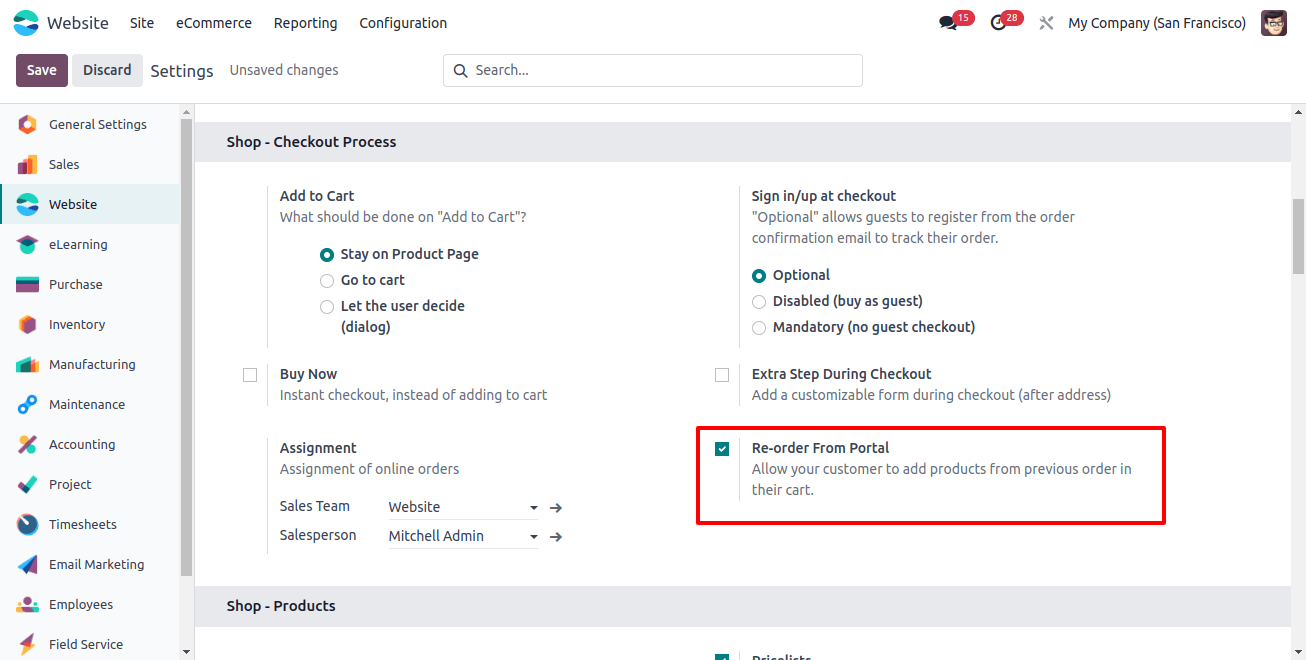Viewport: 1306px width, 660px height.
Task: Click the eLearning sidebar icon
Action: [x=27, y=244]
